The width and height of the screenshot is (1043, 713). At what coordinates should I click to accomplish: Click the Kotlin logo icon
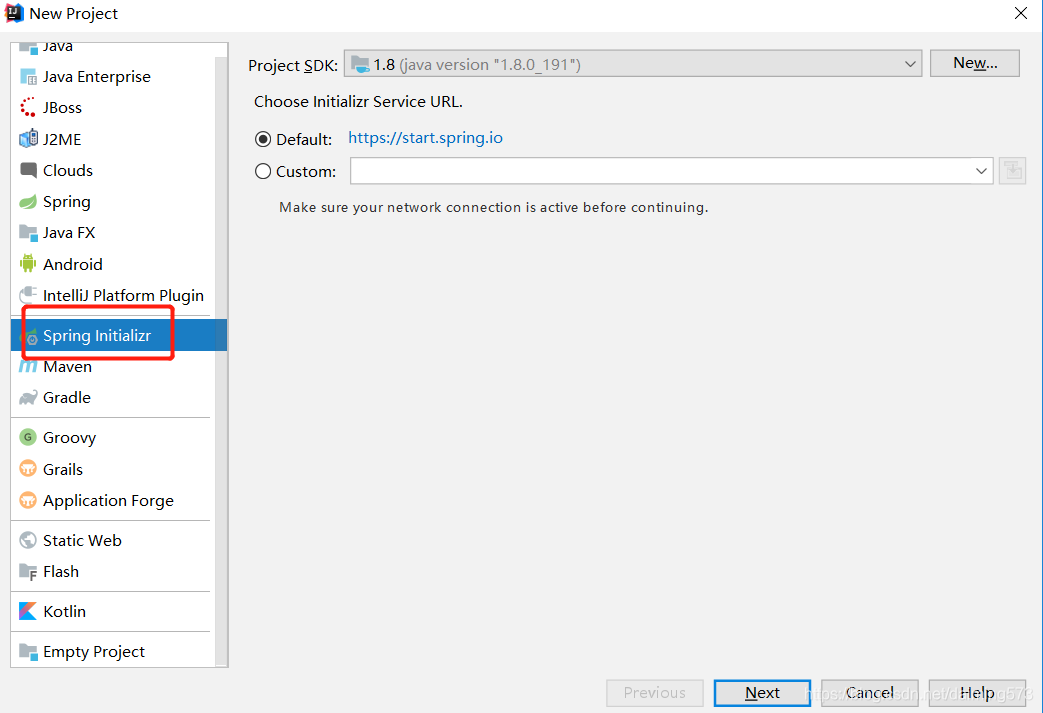click(x=28, y=611)
